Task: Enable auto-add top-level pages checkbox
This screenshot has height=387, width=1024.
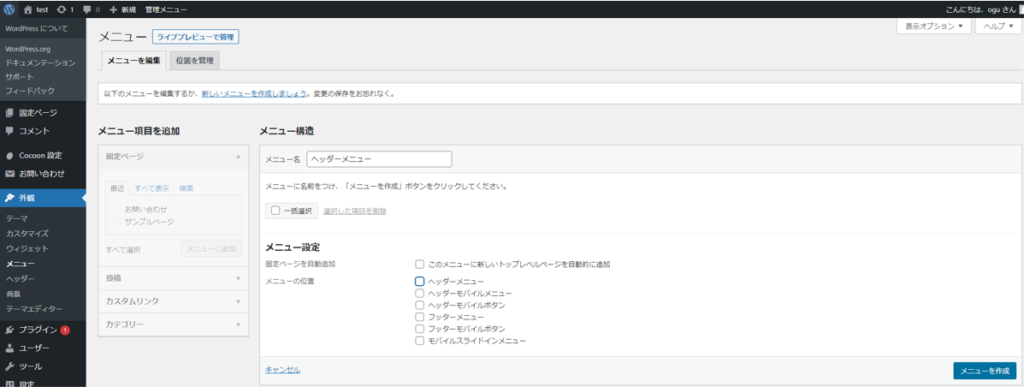Action: click(x=420, y=264)
